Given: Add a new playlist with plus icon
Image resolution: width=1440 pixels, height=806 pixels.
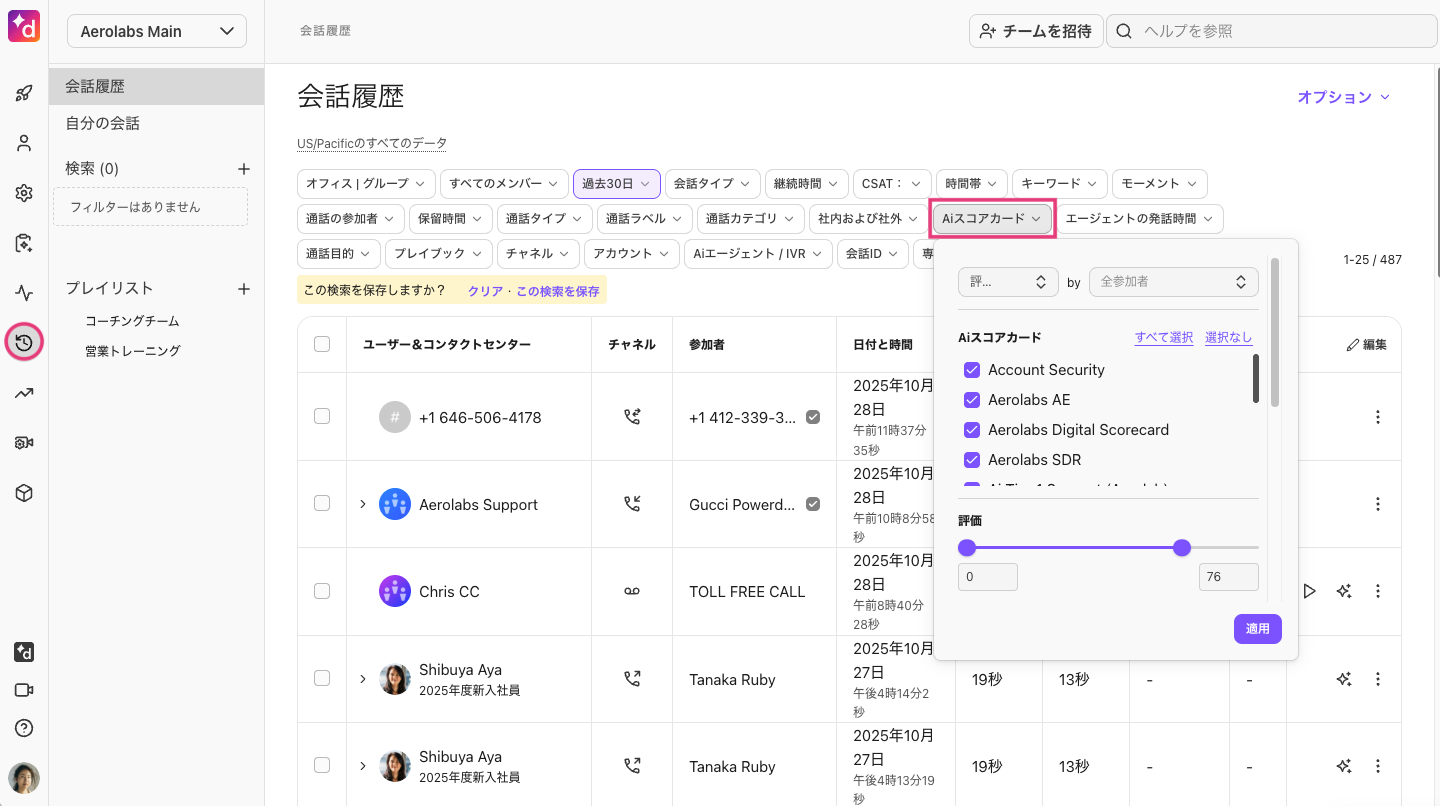Looking at the screenshot, I should 243,289.
